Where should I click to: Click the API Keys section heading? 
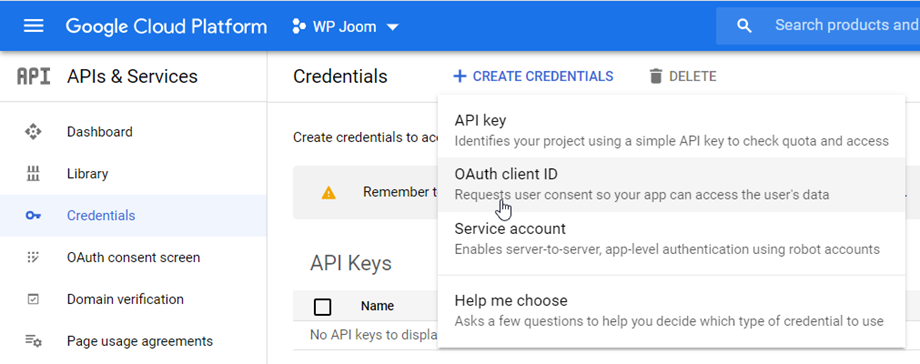[351, 264]
